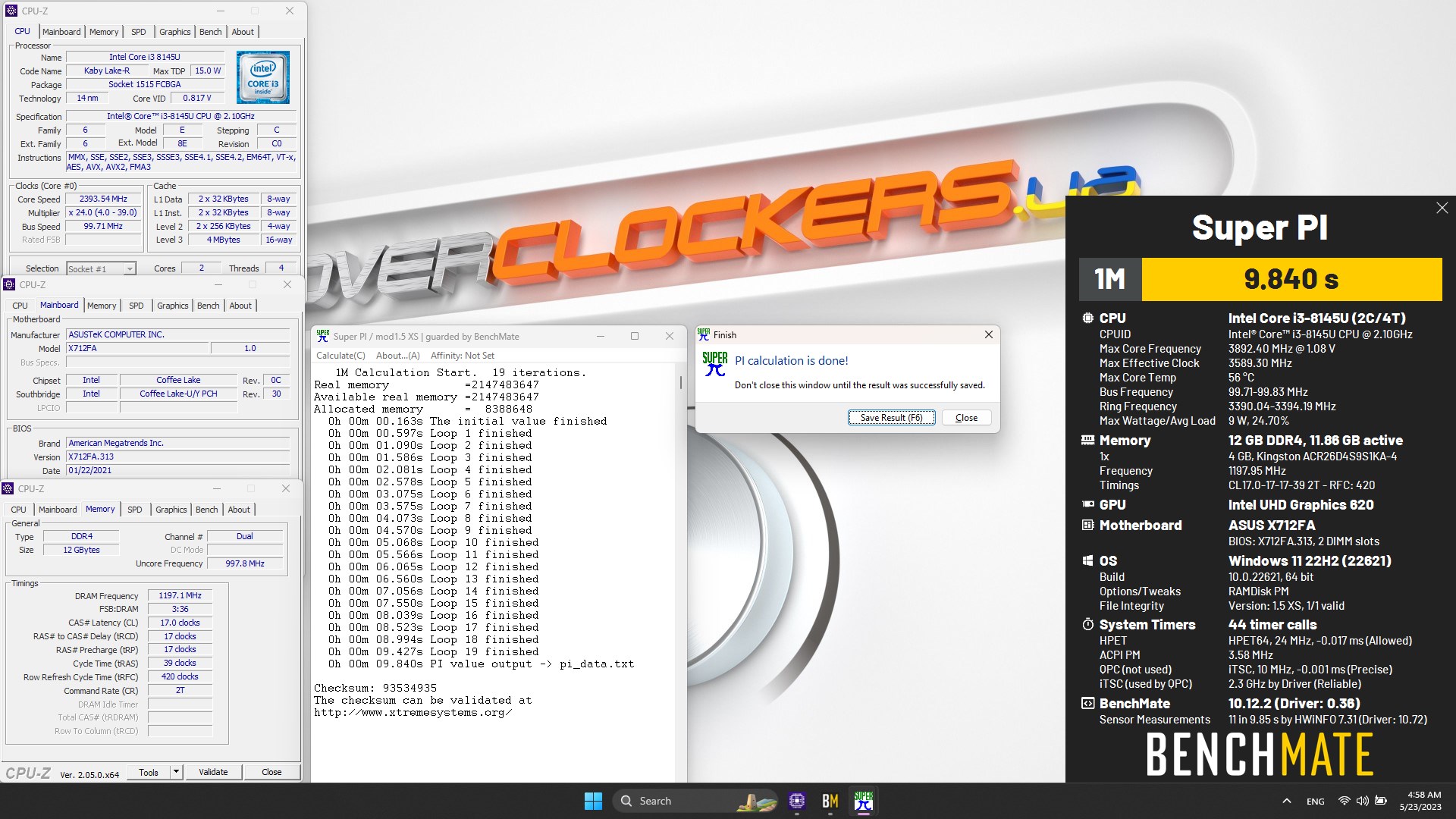Viewport: 1456px width, 819px height.
Task: Select CPU tab in Mainboard CPU-Z window
Action: coord(20,306)
